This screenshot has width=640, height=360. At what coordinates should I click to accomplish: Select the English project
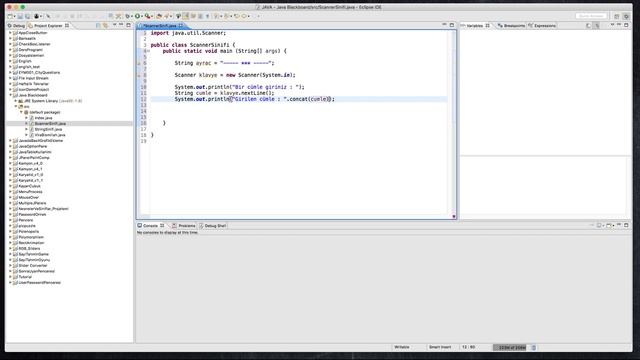click(24, 61)
